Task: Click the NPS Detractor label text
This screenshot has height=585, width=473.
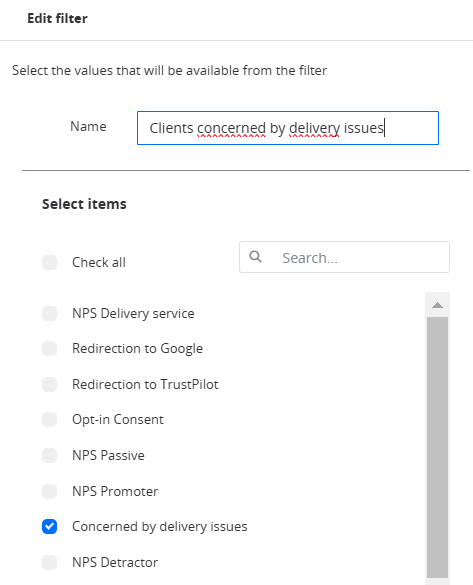Action: [115, 562]
